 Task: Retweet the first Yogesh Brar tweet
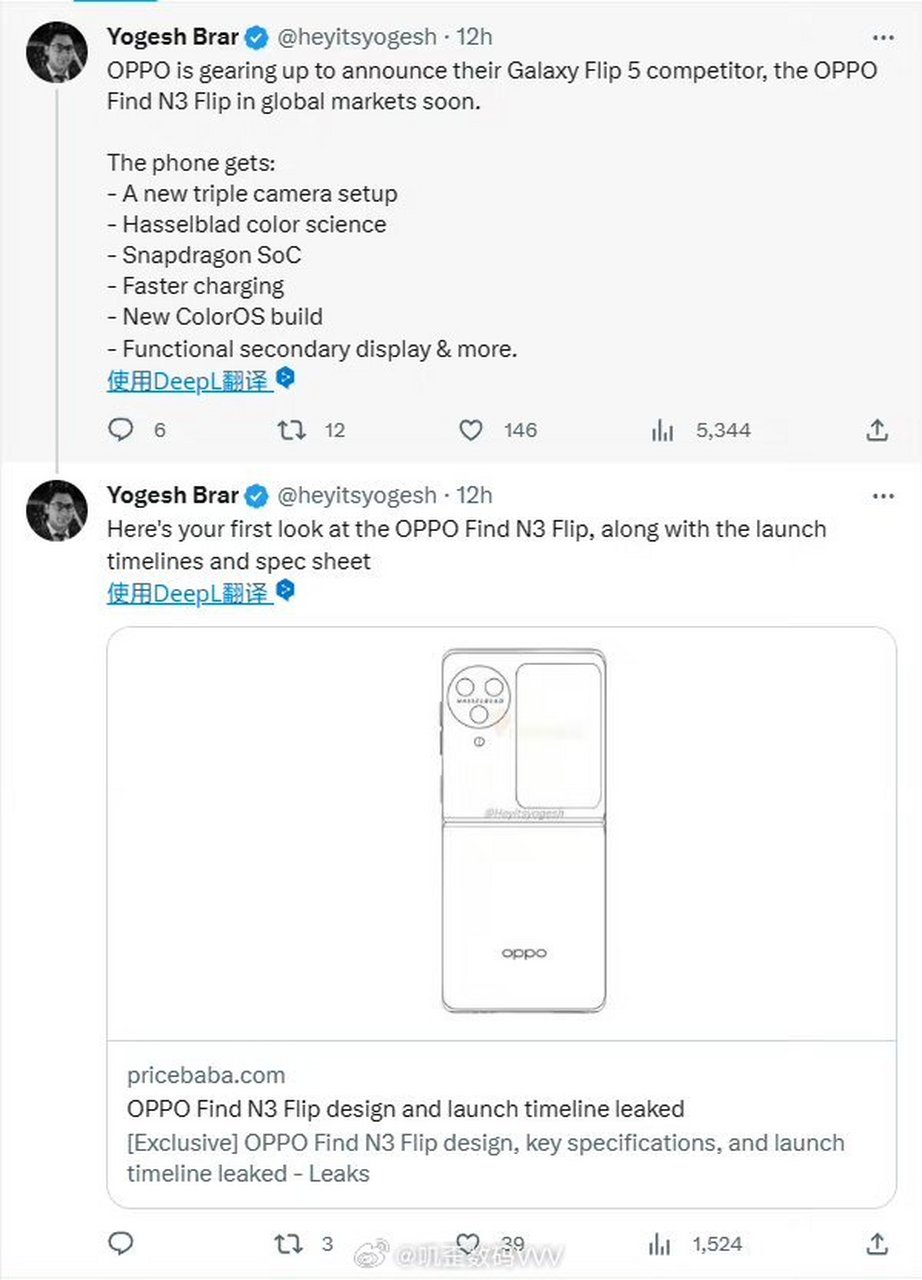coord(291,430)
